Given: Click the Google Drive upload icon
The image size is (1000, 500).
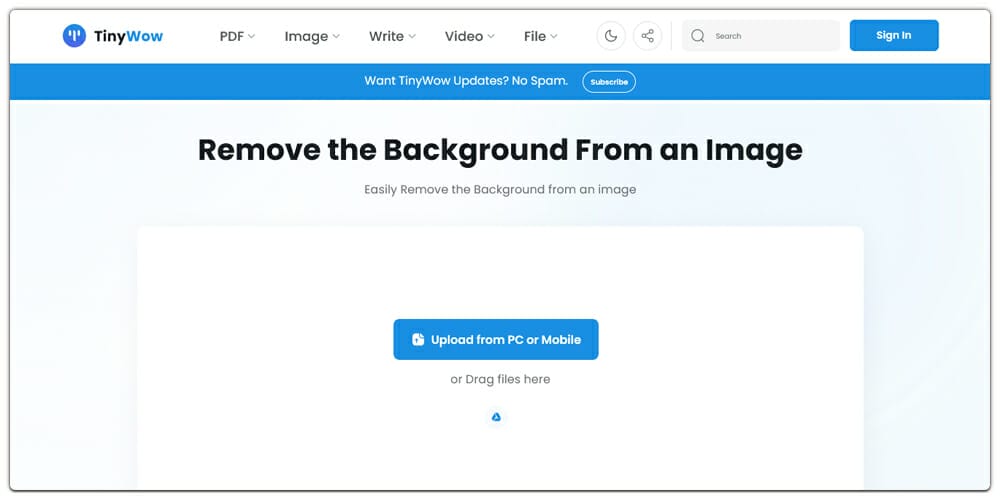Looking at the screenshot, I should click(496, 417).
